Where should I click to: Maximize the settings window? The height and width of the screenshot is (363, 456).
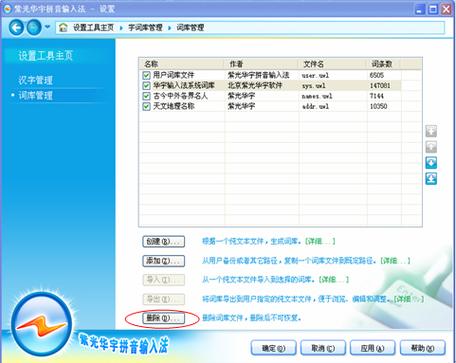pyautogui.click(x=433, y=9)
